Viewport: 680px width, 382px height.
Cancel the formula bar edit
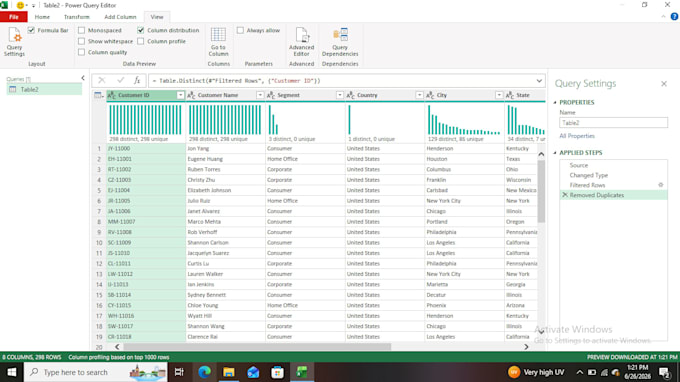coord(101,81)
